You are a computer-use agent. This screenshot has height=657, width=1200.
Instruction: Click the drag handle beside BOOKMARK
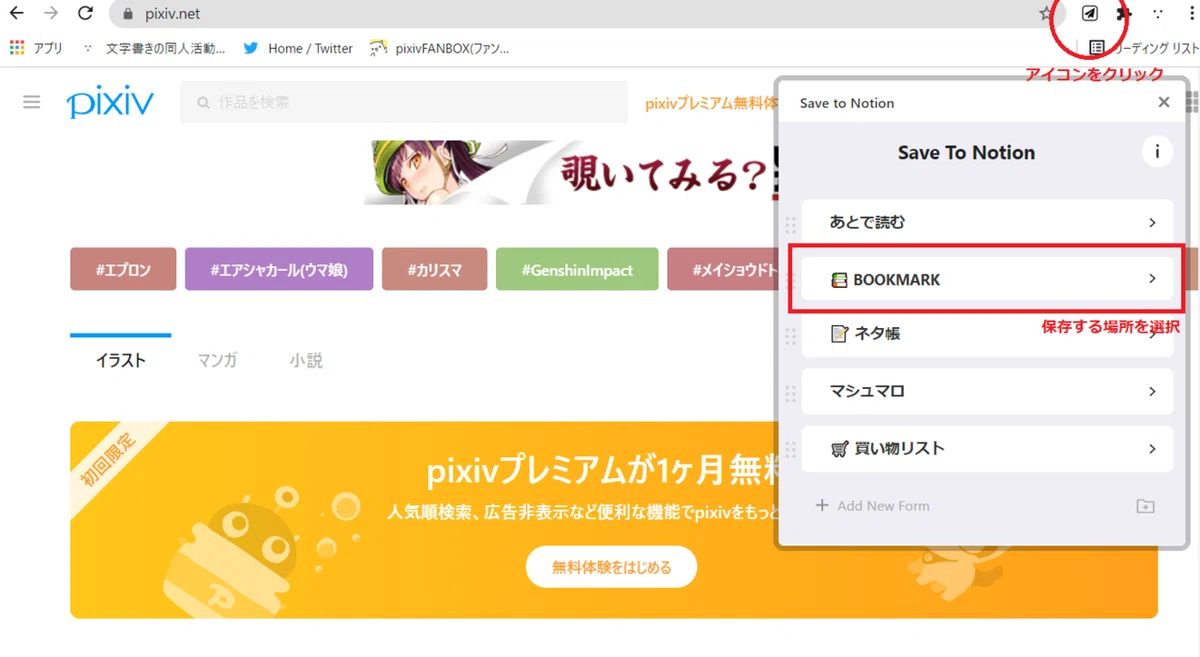[x=790, y=280]
